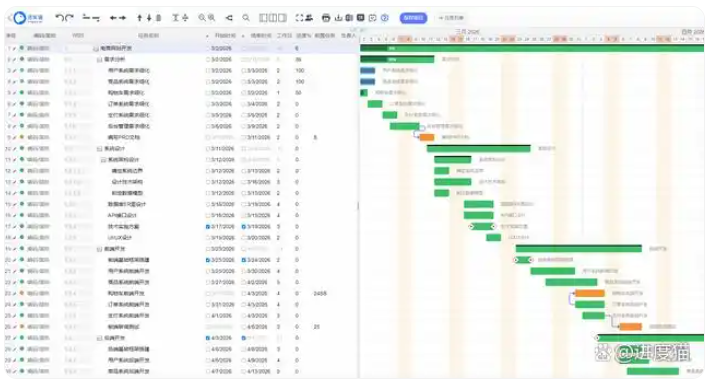Select the blue Gantt bar in row 3
Screen dimensions: 712x382
point(368,70)
